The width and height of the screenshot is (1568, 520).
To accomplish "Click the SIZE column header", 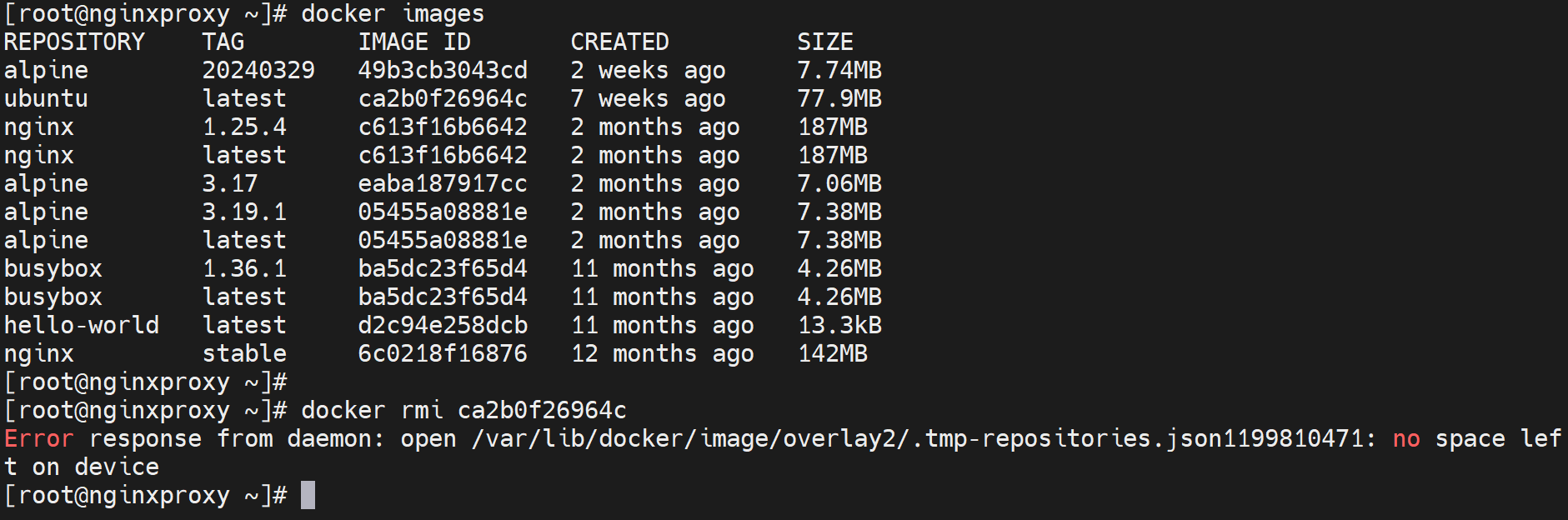I will [825, 42].
